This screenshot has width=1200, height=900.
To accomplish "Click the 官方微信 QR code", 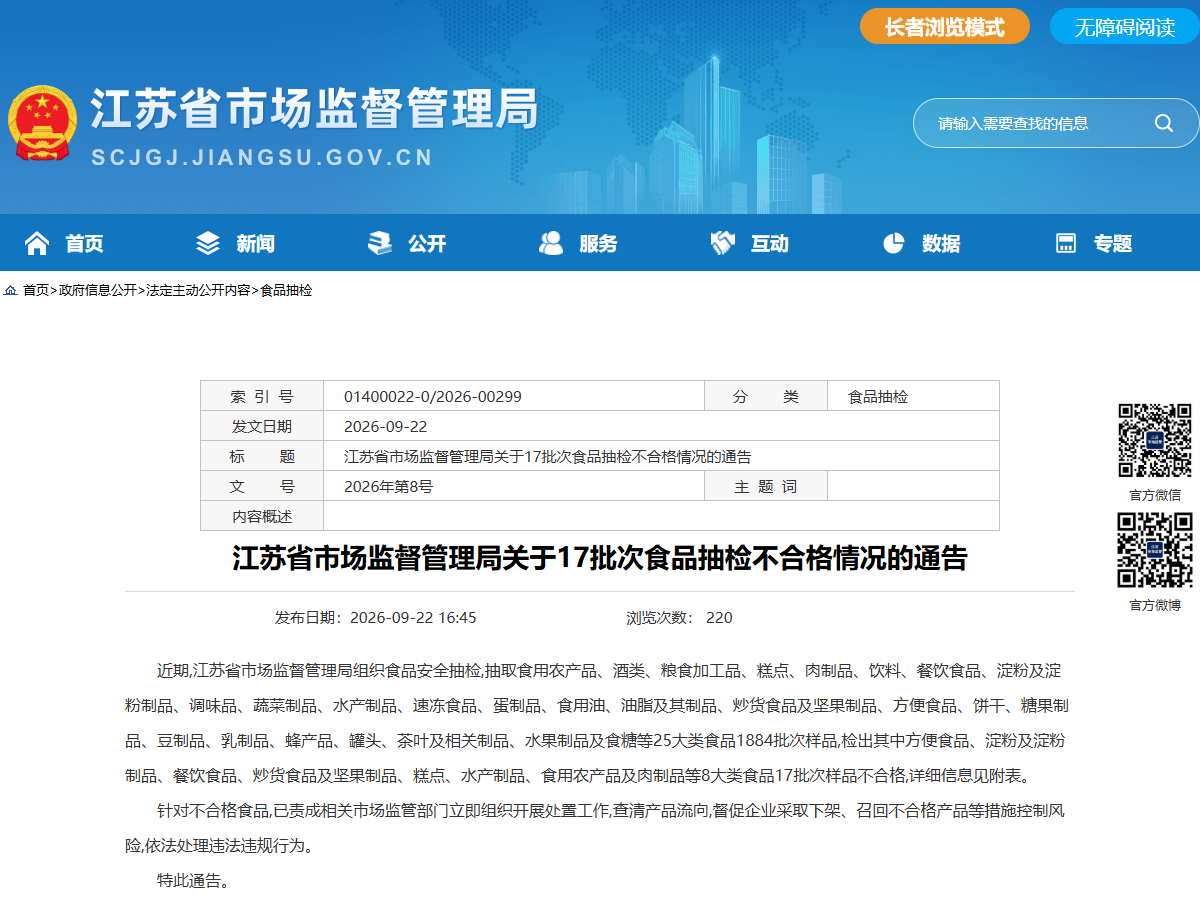I will click(1155, 441).
